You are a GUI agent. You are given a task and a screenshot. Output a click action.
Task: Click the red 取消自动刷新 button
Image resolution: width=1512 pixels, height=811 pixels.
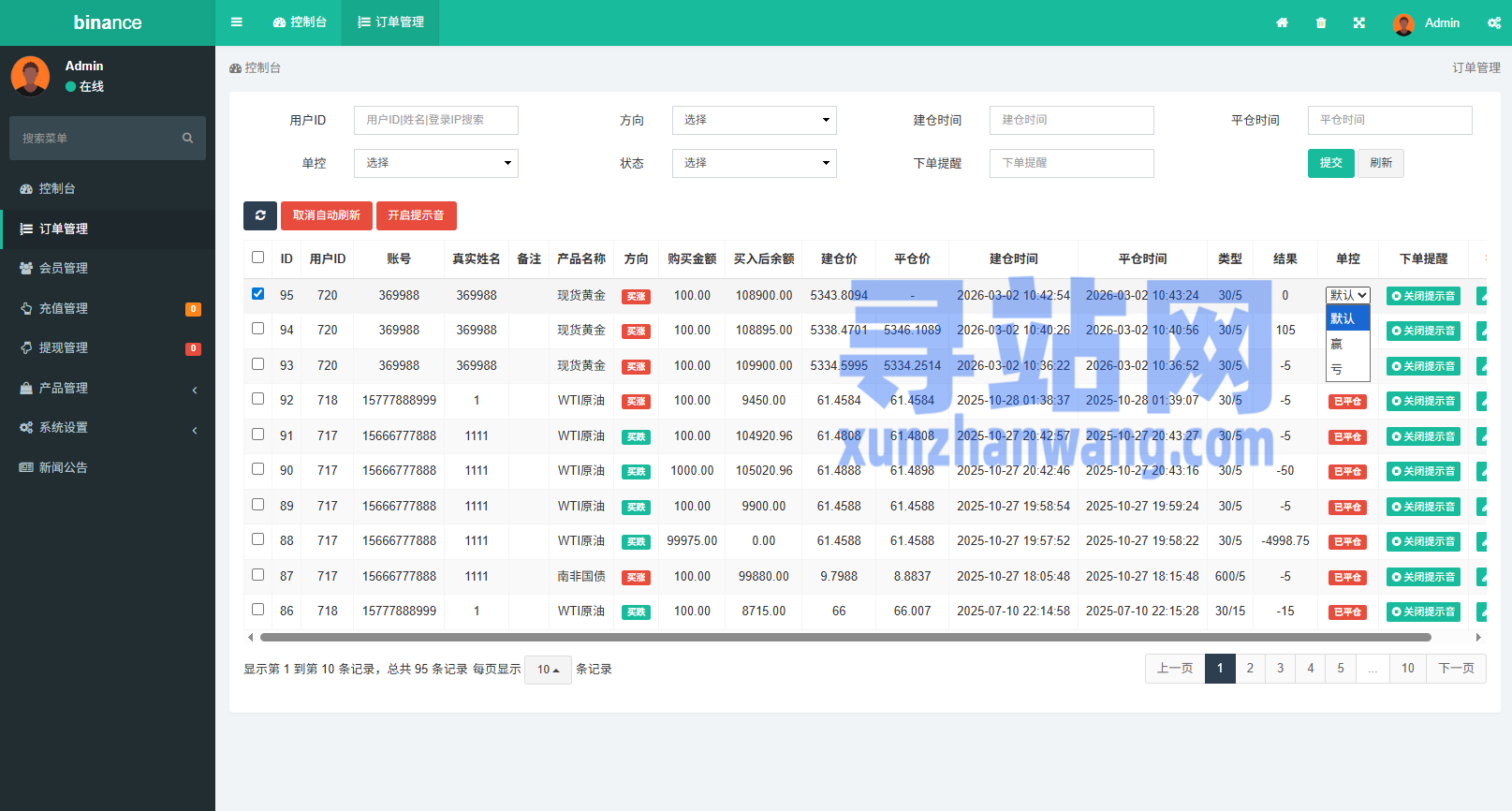[326, 215]
